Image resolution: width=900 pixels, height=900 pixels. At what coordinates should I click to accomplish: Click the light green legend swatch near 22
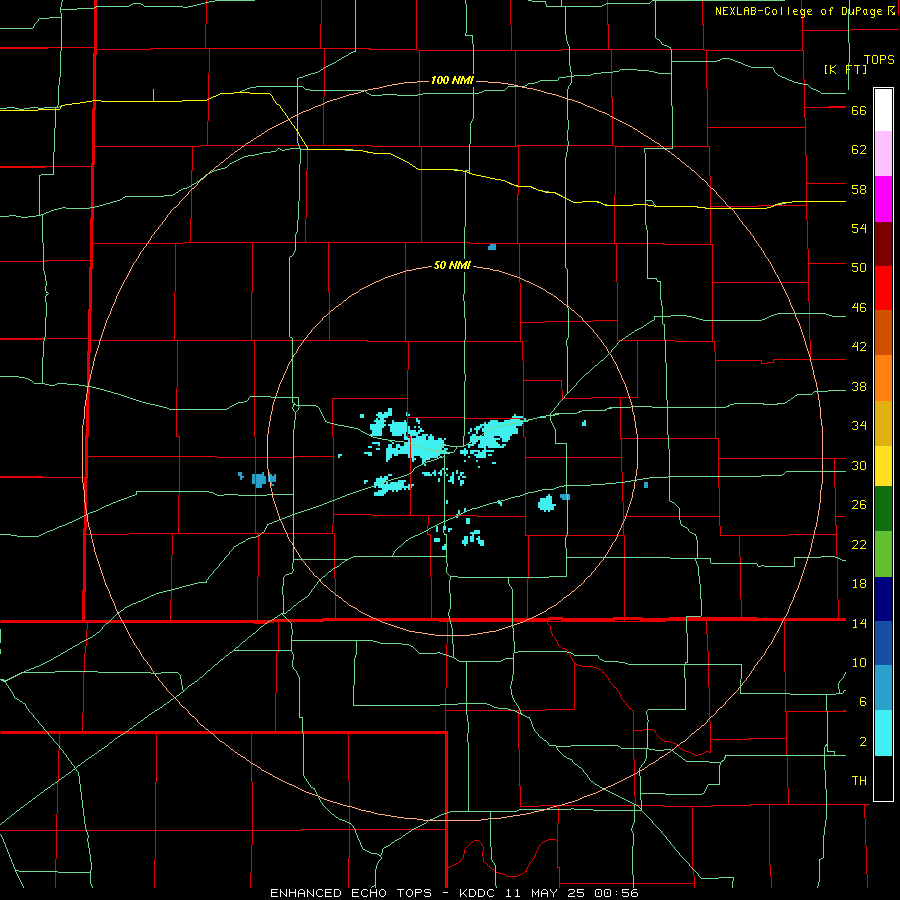click(x=883, y=554)
